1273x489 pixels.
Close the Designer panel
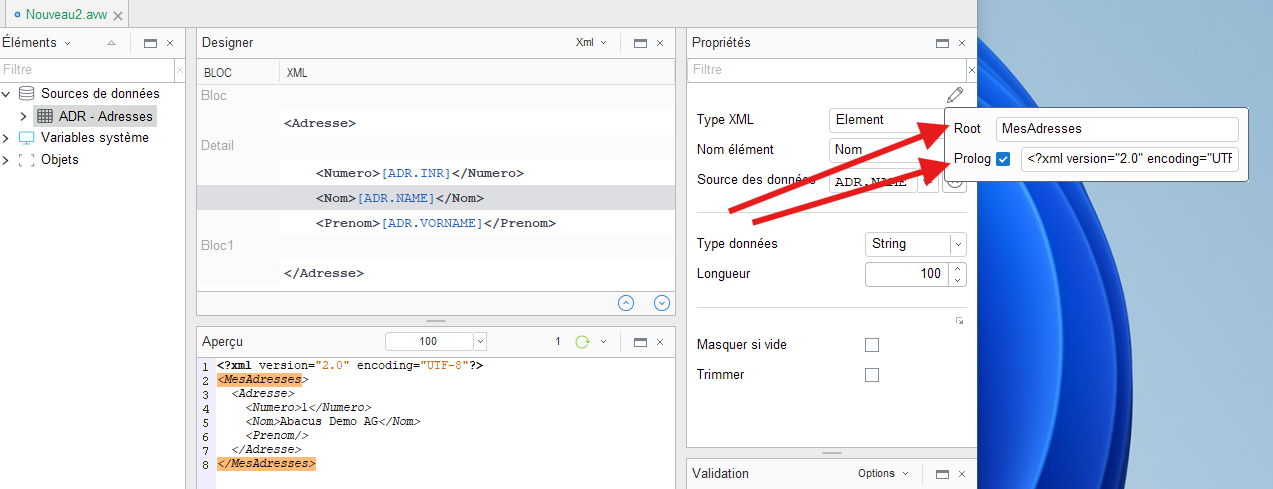[660, 43]
